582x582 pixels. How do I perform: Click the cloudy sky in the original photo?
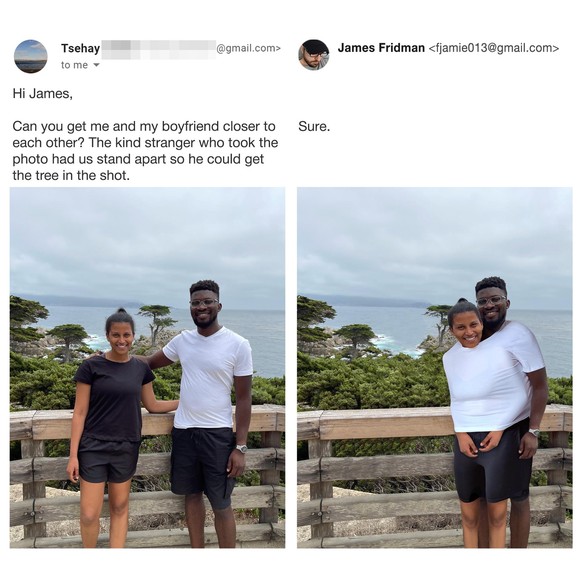[x=147, y=241]
